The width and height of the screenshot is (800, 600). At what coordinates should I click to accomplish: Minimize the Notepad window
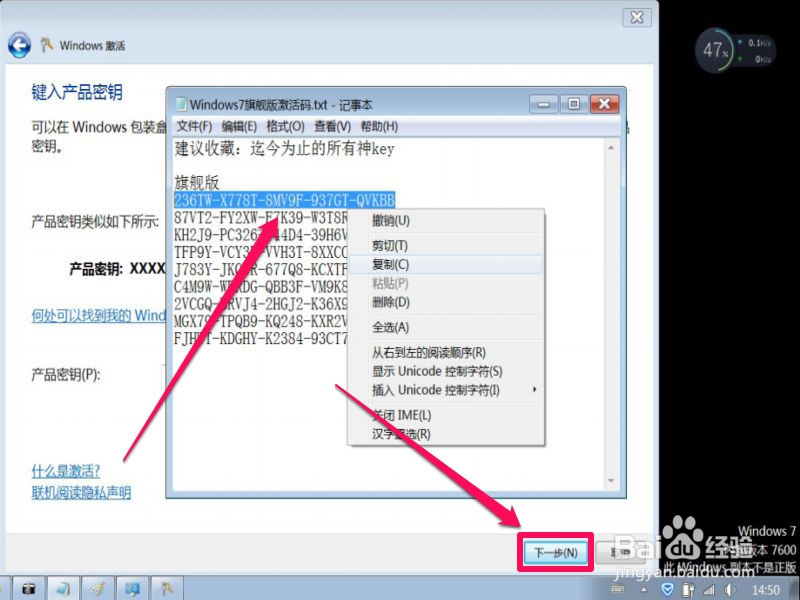[x=543, y=105]
